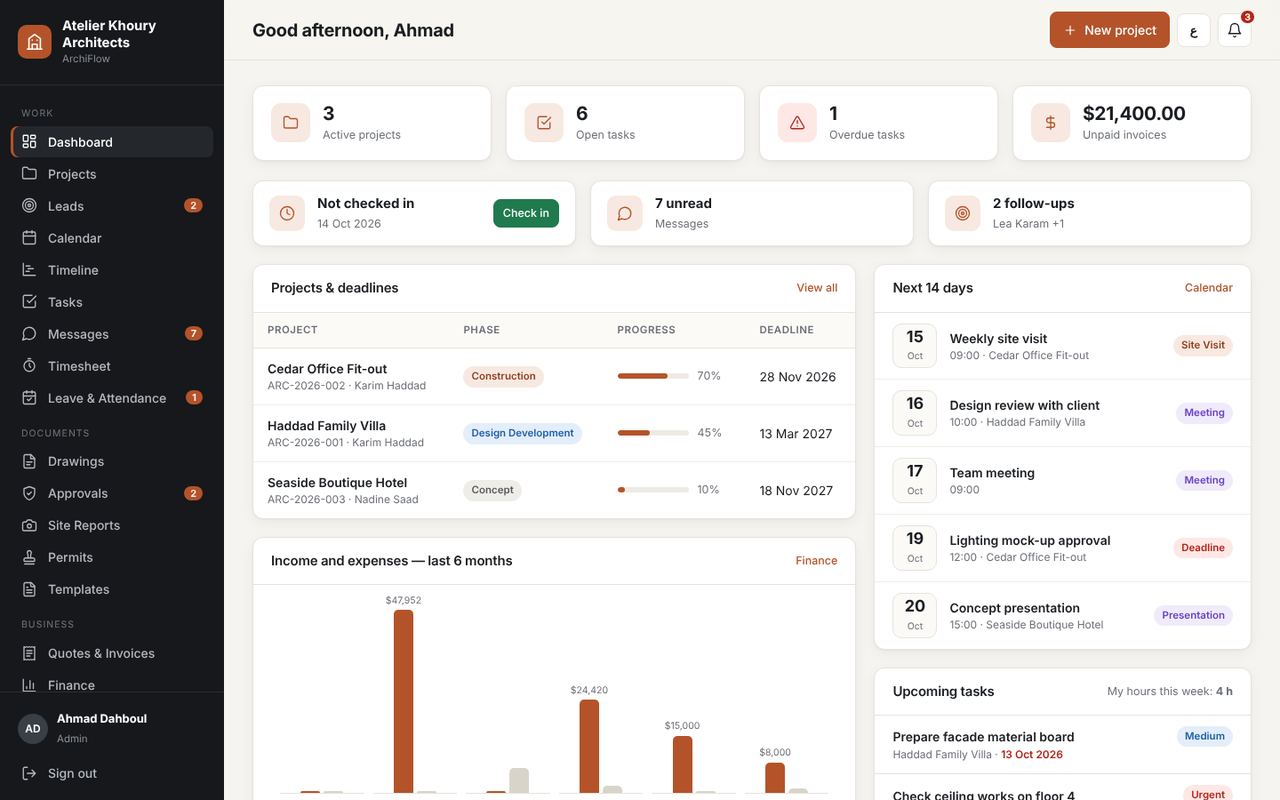Click the Overdue tasks warning icon
This screenshot has width=1280, height=800.
click(797, 123)
